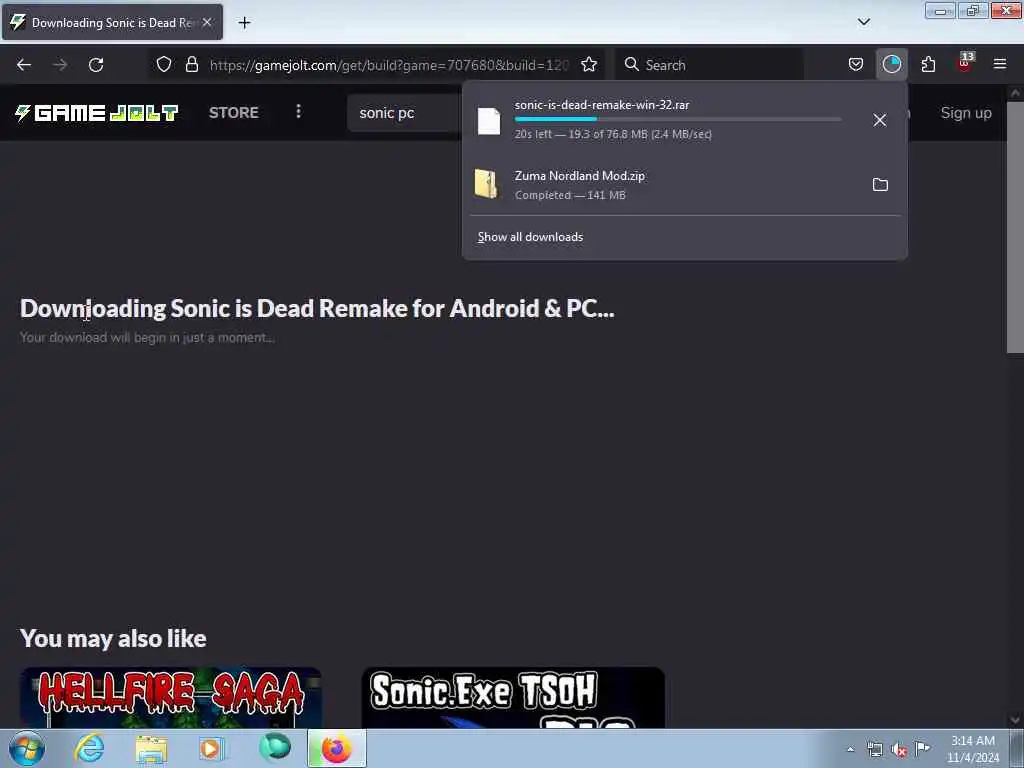The width and height of the screenshot is (1024, 768).
Task: Open Windows Explorer folder in taskbar
Action: (x=151, y=748)
